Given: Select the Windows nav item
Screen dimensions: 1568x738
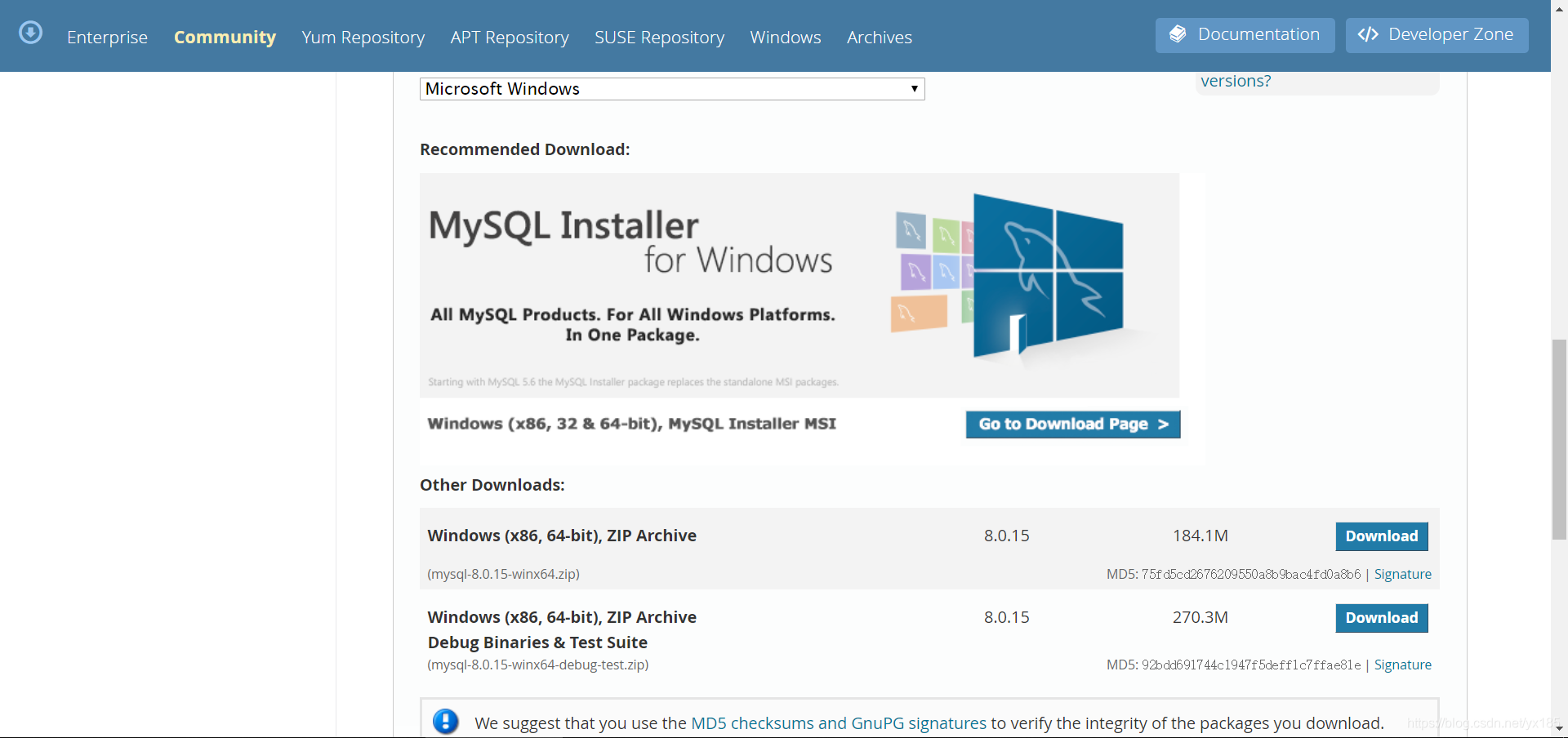Looking at the screenshot, I should coord(786,38).
